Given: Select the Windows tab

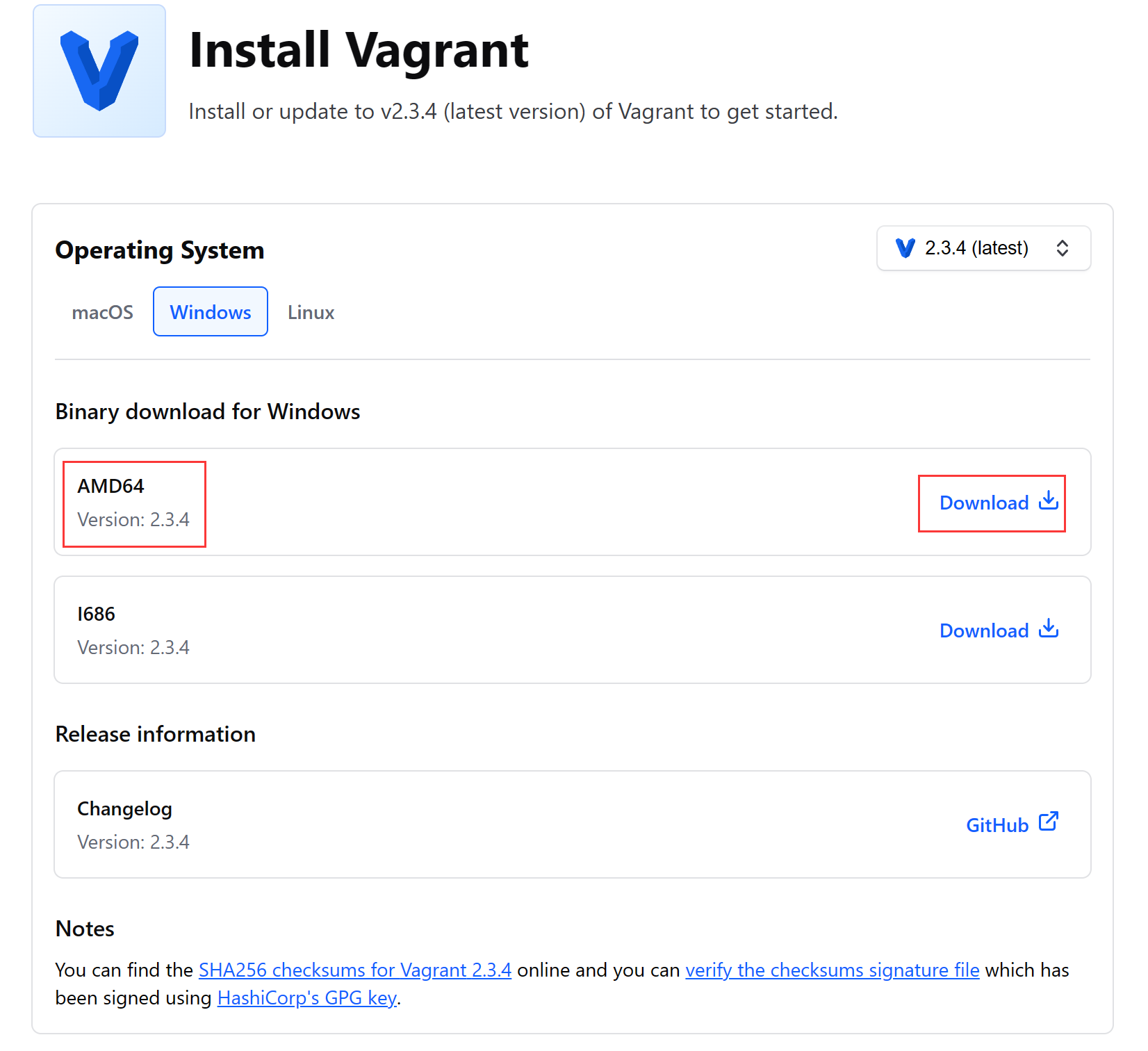Looking at the screenshot, I should click(211, 312).
